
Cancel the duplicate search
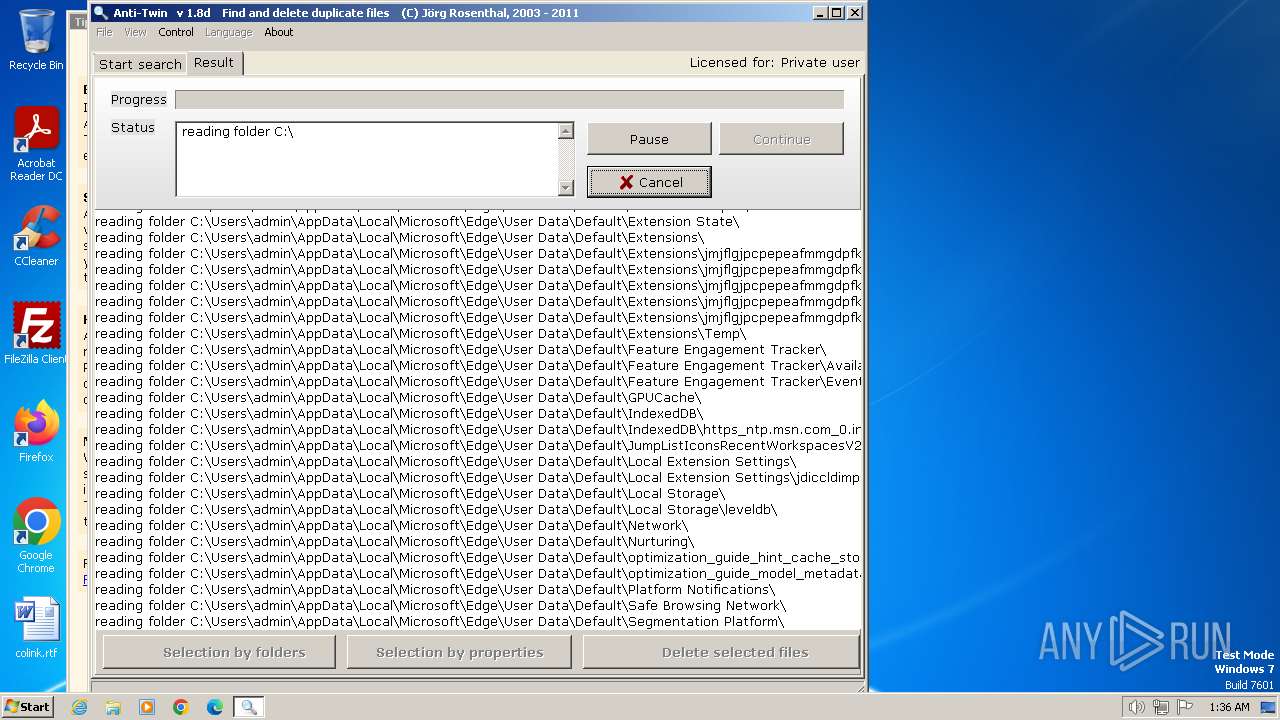point(649,182)
